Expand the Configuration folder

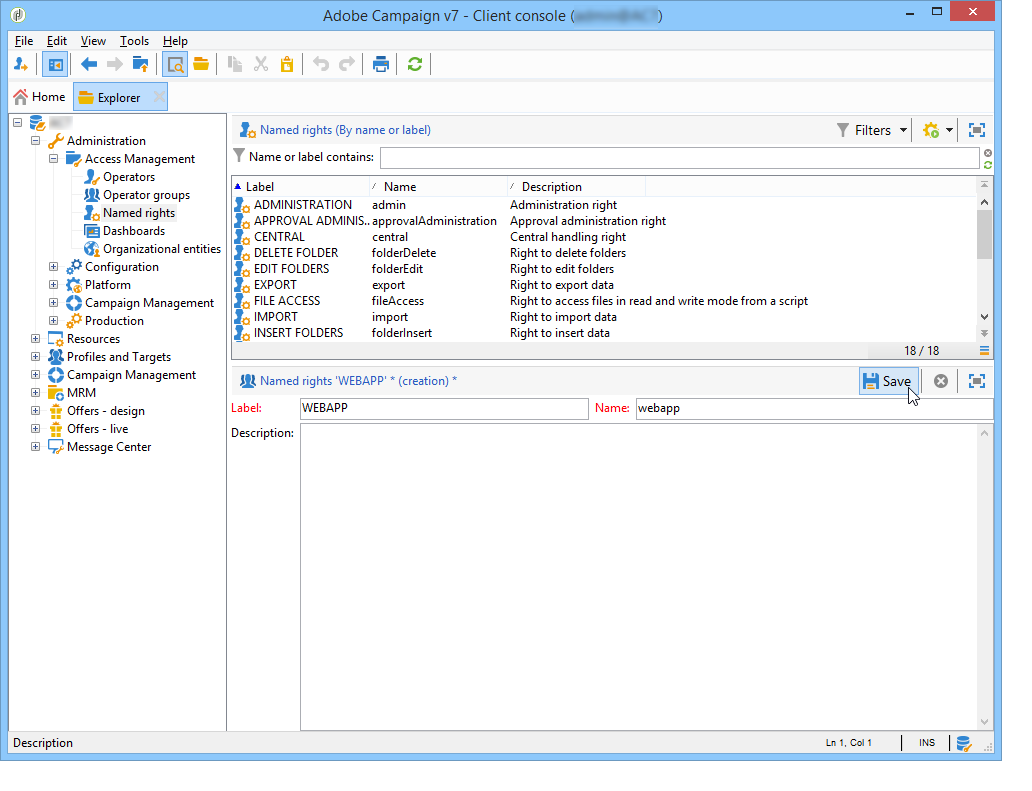pyautogui.click(x=54, y=267)
